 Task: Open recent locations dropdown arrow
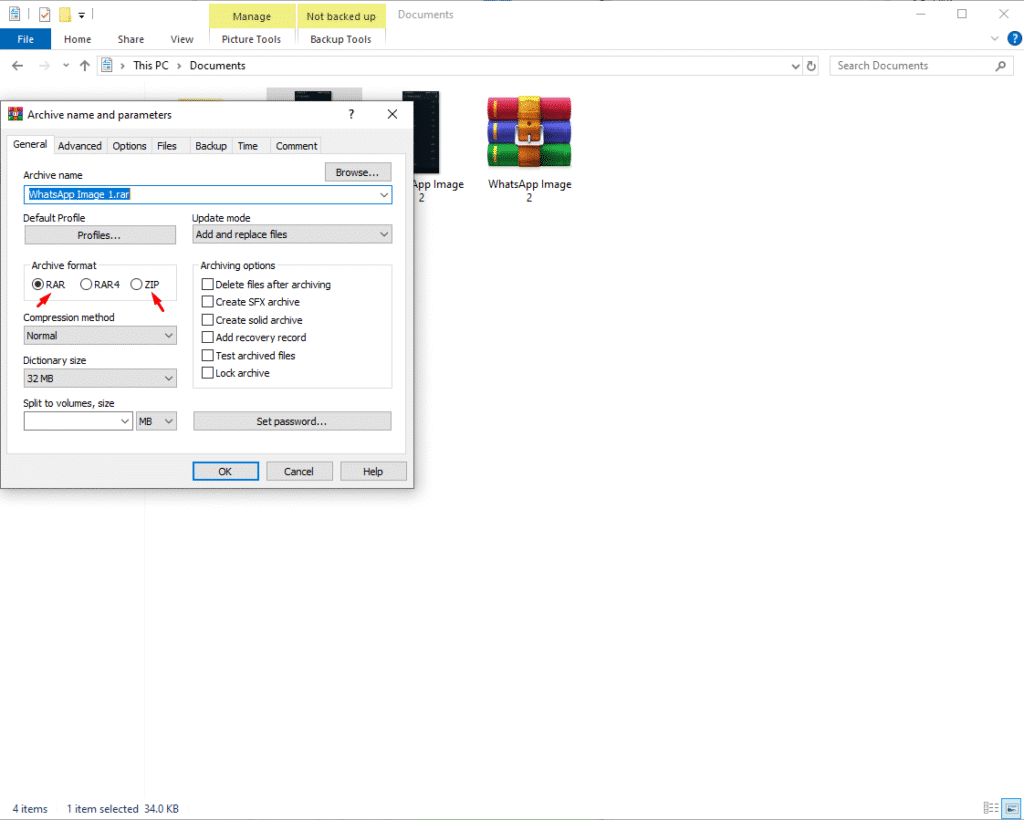pos(66,65)
